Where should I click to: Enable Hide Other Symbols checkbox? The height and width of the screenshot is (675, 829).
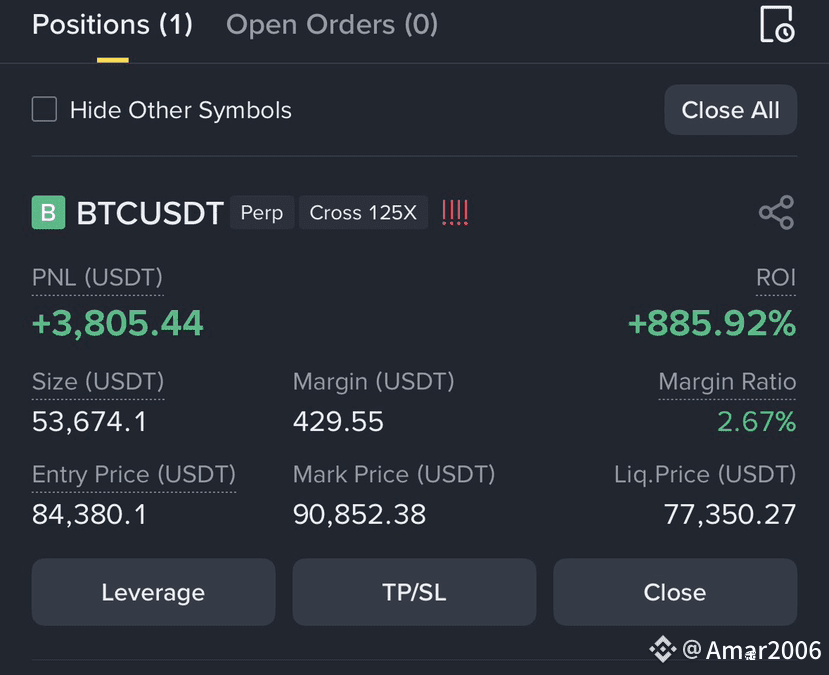[44, 109]
